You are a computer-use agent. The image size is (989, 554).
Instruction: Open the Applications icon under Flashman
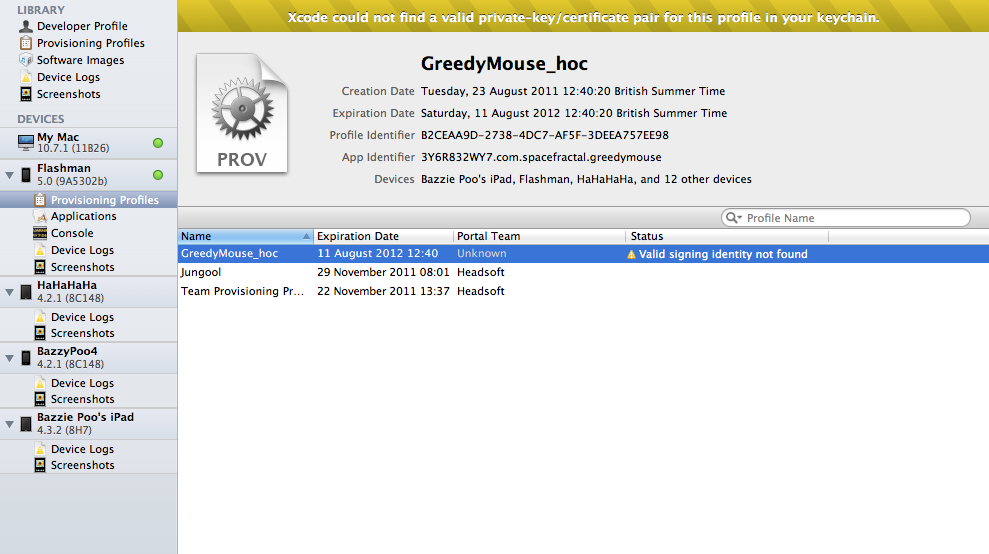(x=40, y=216)
